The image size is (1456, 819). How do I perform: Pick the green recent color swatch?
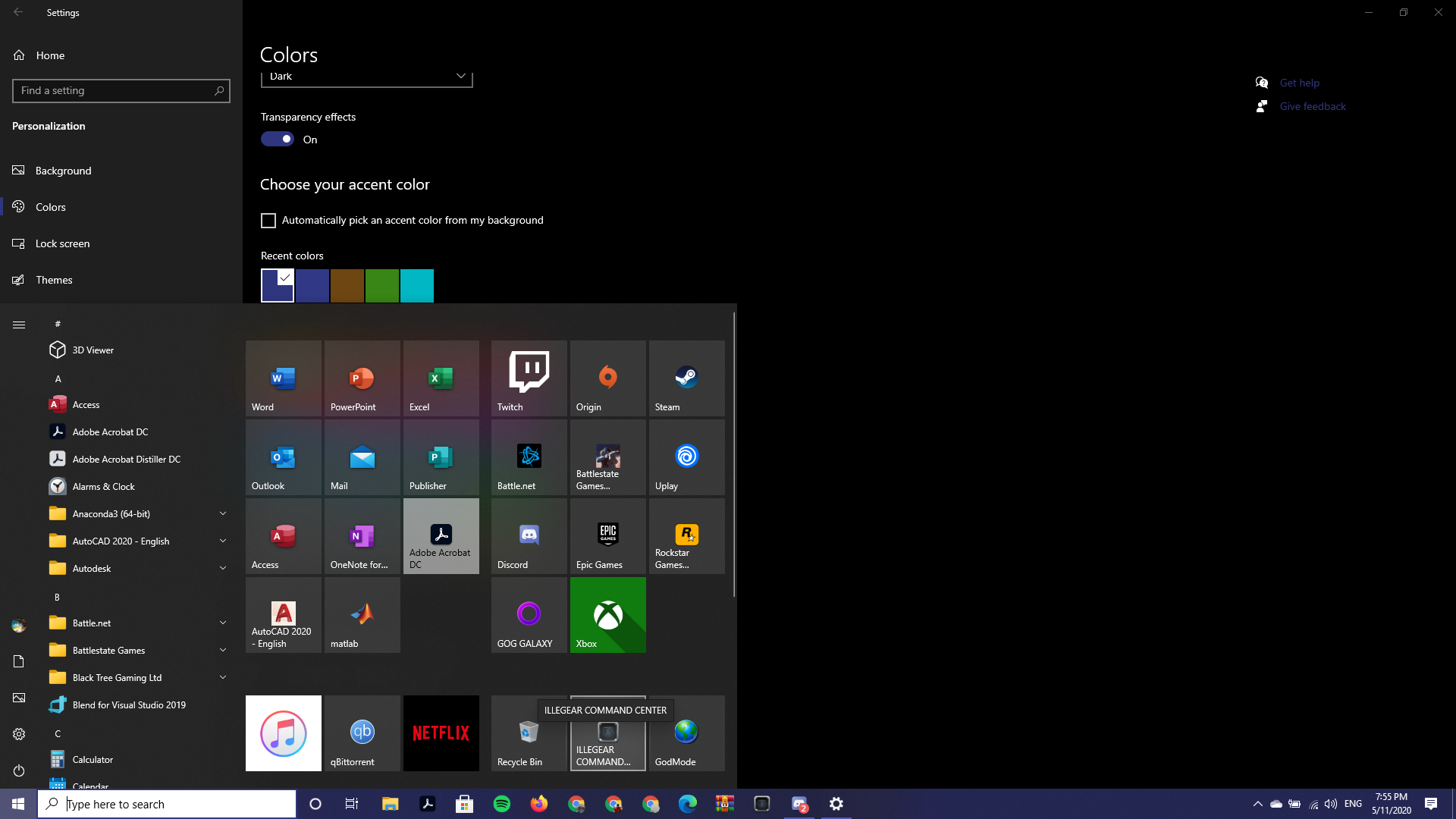pyautogui.click(x=382, y=286)
